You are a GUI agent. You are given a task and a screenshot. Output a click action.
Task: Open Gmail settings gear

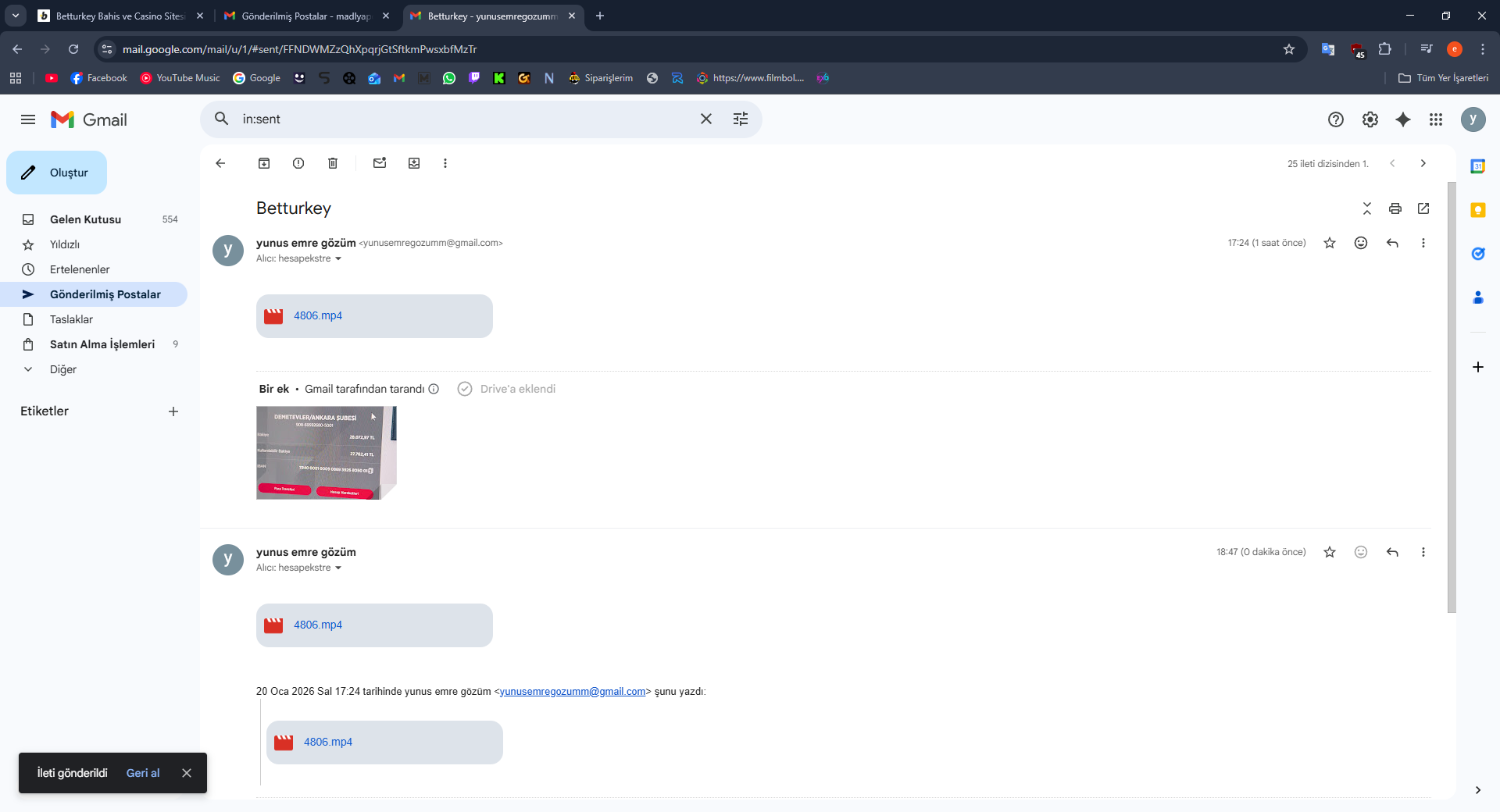1370,119
